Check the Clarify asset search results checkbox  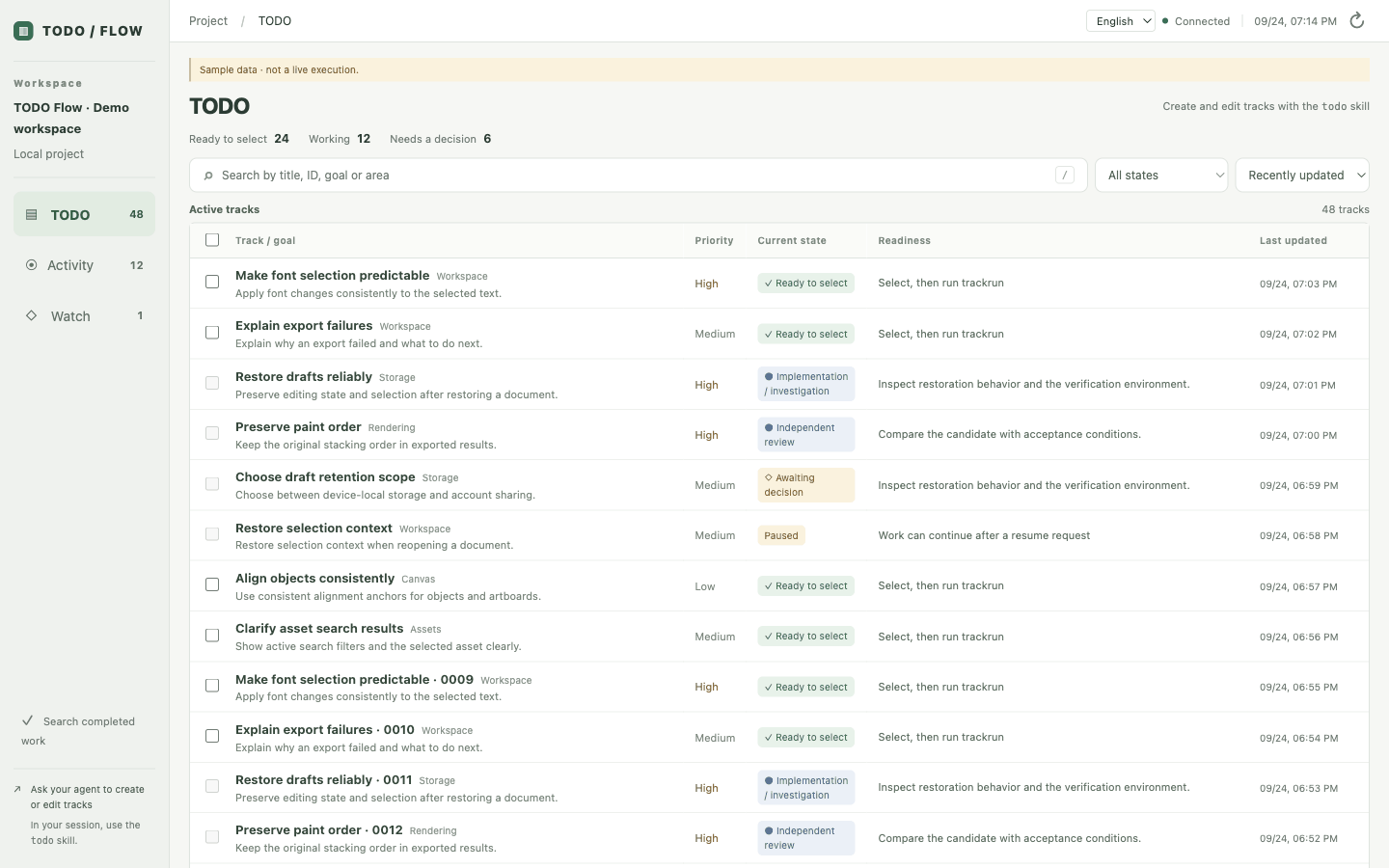(x=212, y=636)
